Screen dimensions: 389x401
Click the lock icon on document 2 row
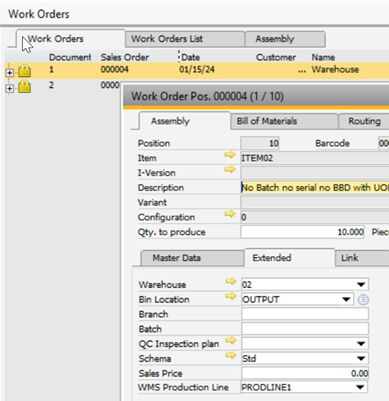[25, 86]
